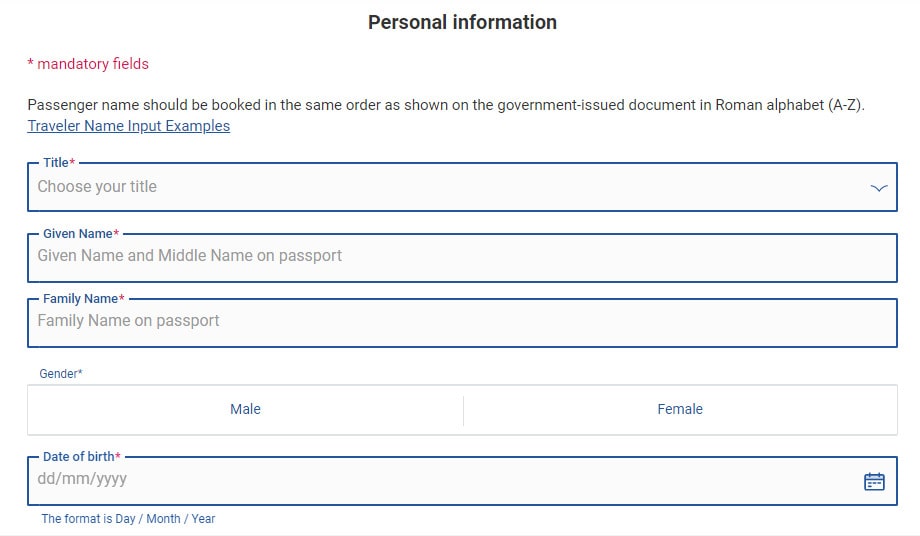Expand the Title dropdown arrow

click(879, 188)
